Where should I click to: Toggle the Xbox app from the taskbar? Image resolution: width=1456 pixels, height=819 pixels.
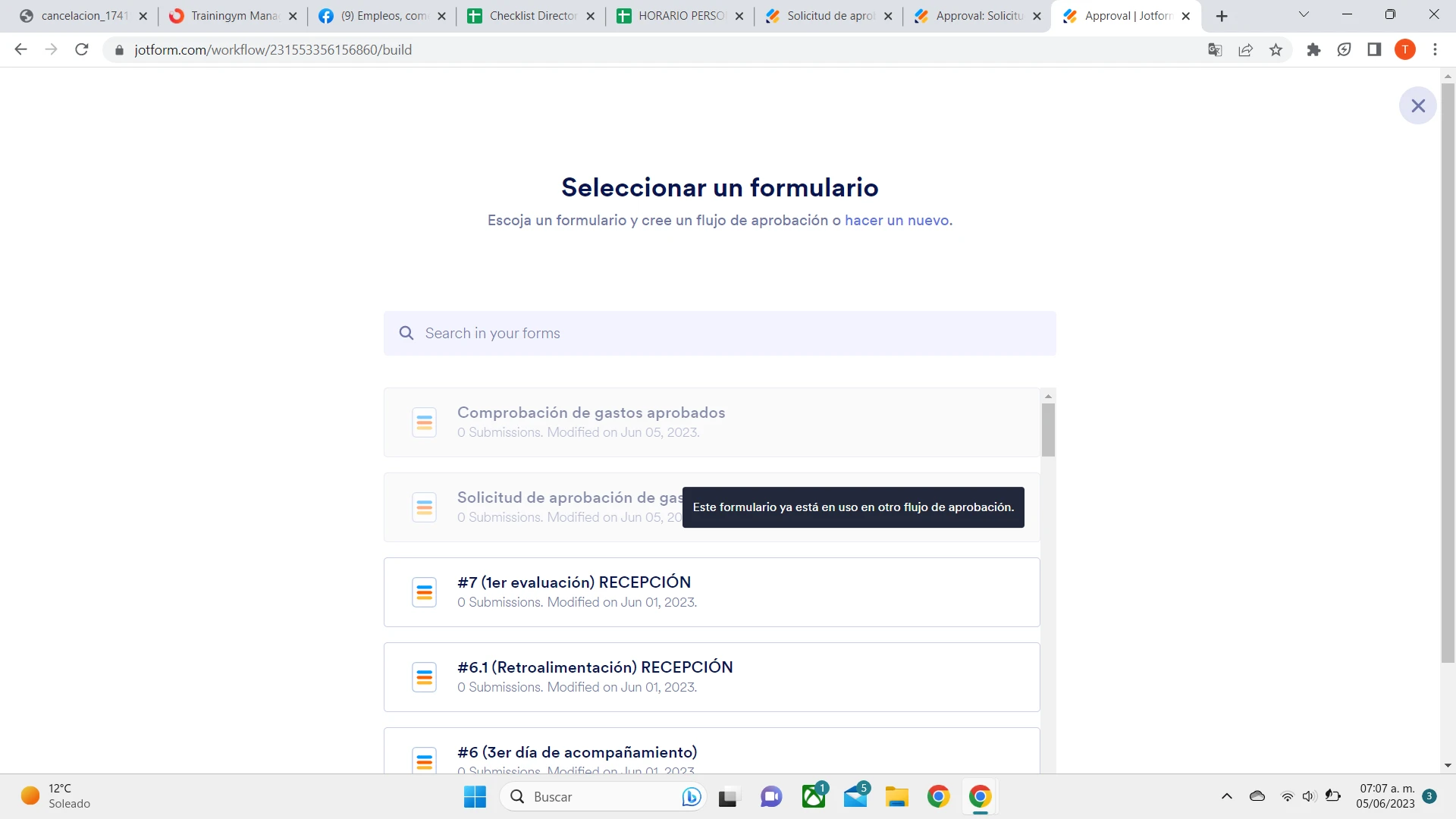click(814, 796)
